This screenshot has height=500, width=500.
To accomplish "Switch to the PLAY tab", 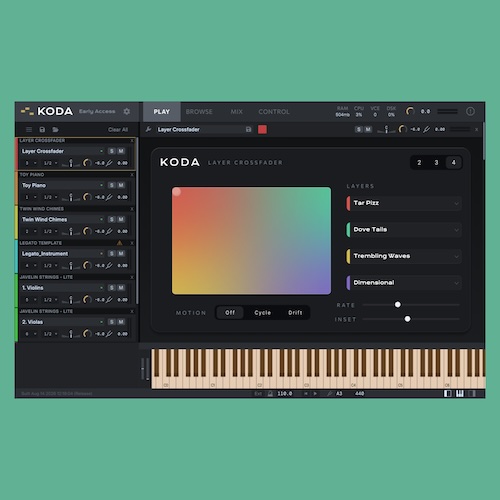I will pos(162,112).
